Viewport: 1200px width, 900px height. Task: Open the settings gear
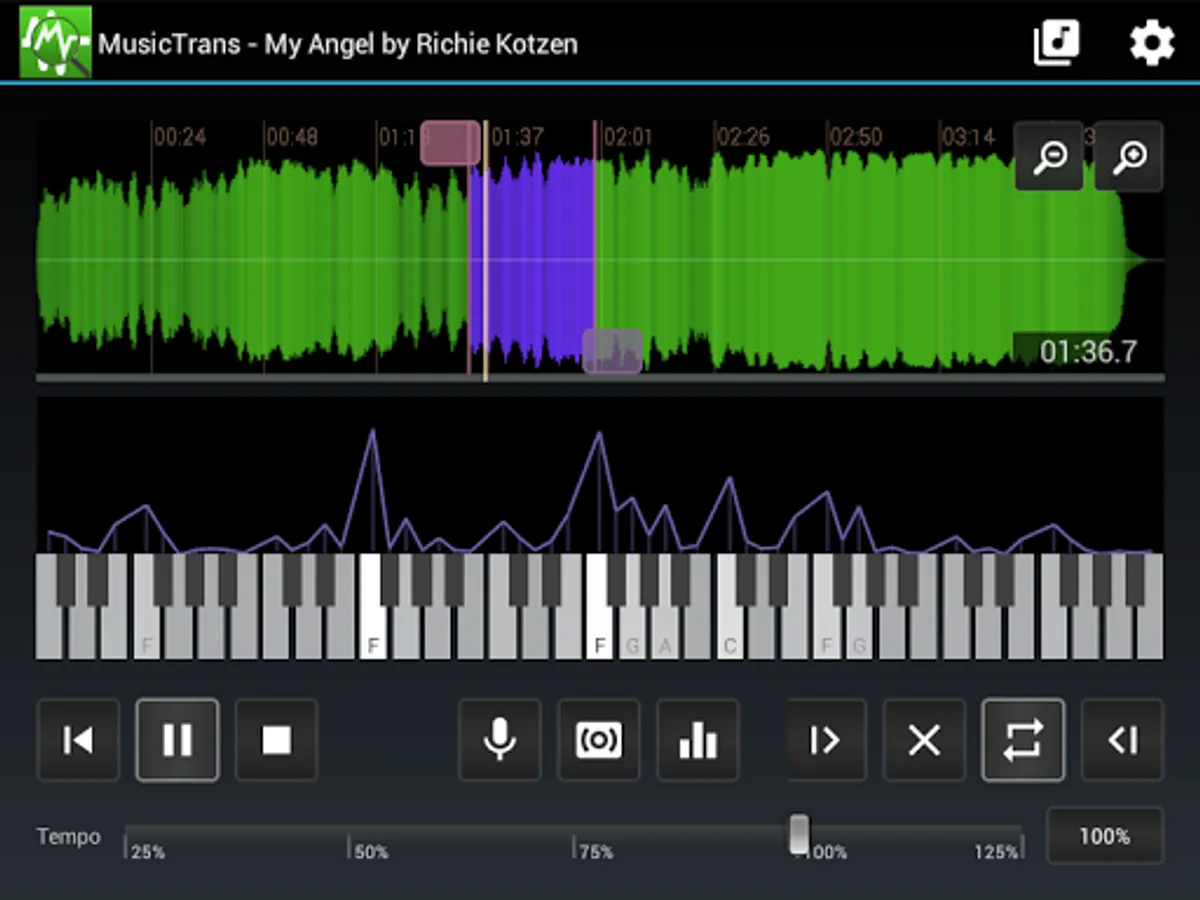coord(1152,44)
